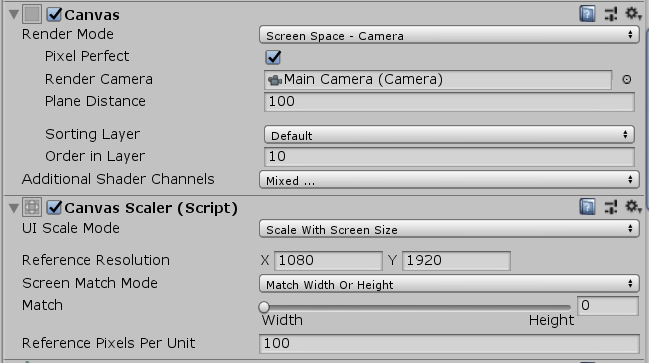Viewport: 649px width, 363px height.
Task: Click the Y label of Reference Resolution
Action: (x=392, y=260)
